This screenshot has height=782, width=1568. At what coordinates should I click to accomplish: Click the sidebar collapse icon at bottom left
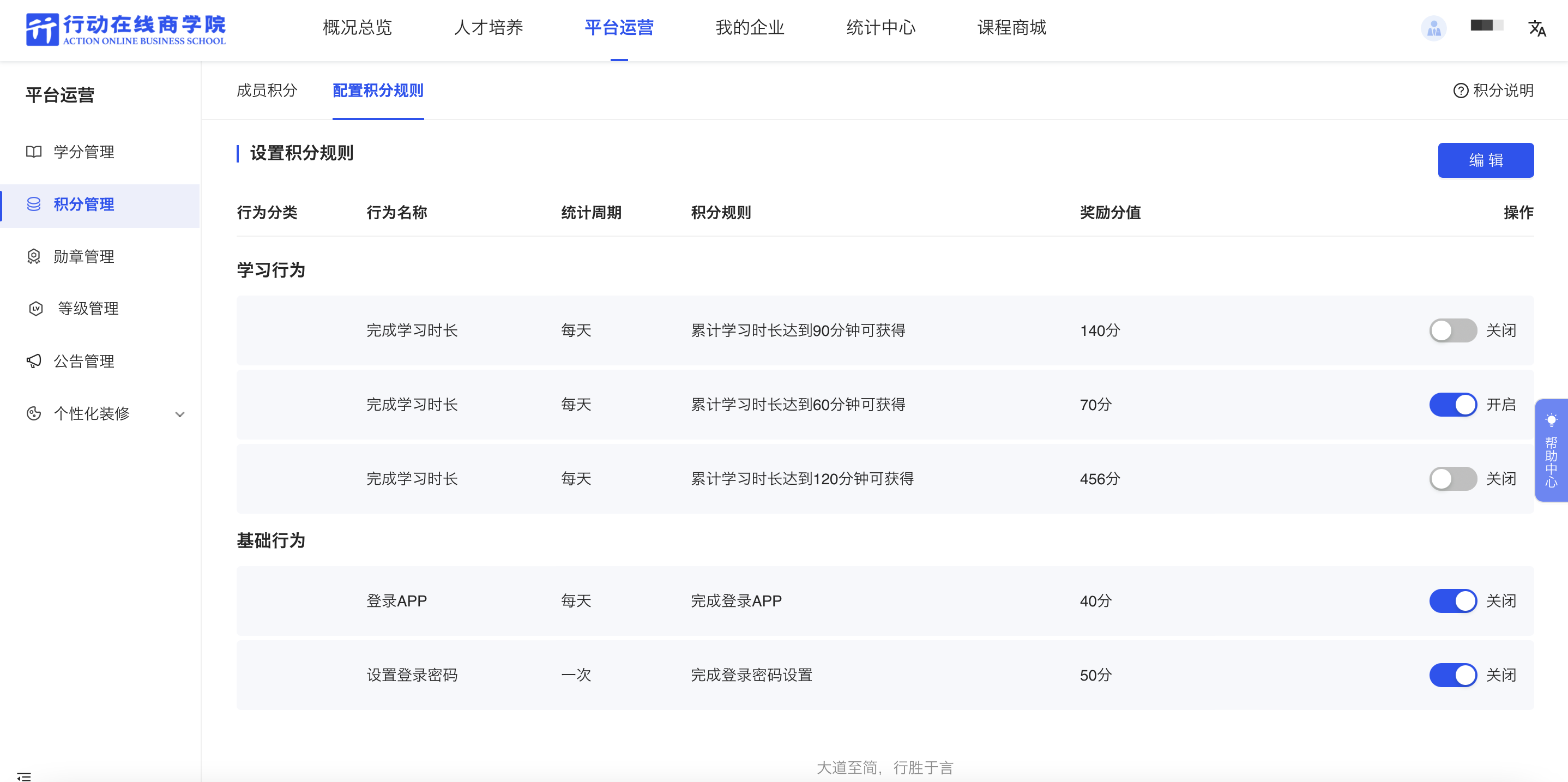point(24,776)
